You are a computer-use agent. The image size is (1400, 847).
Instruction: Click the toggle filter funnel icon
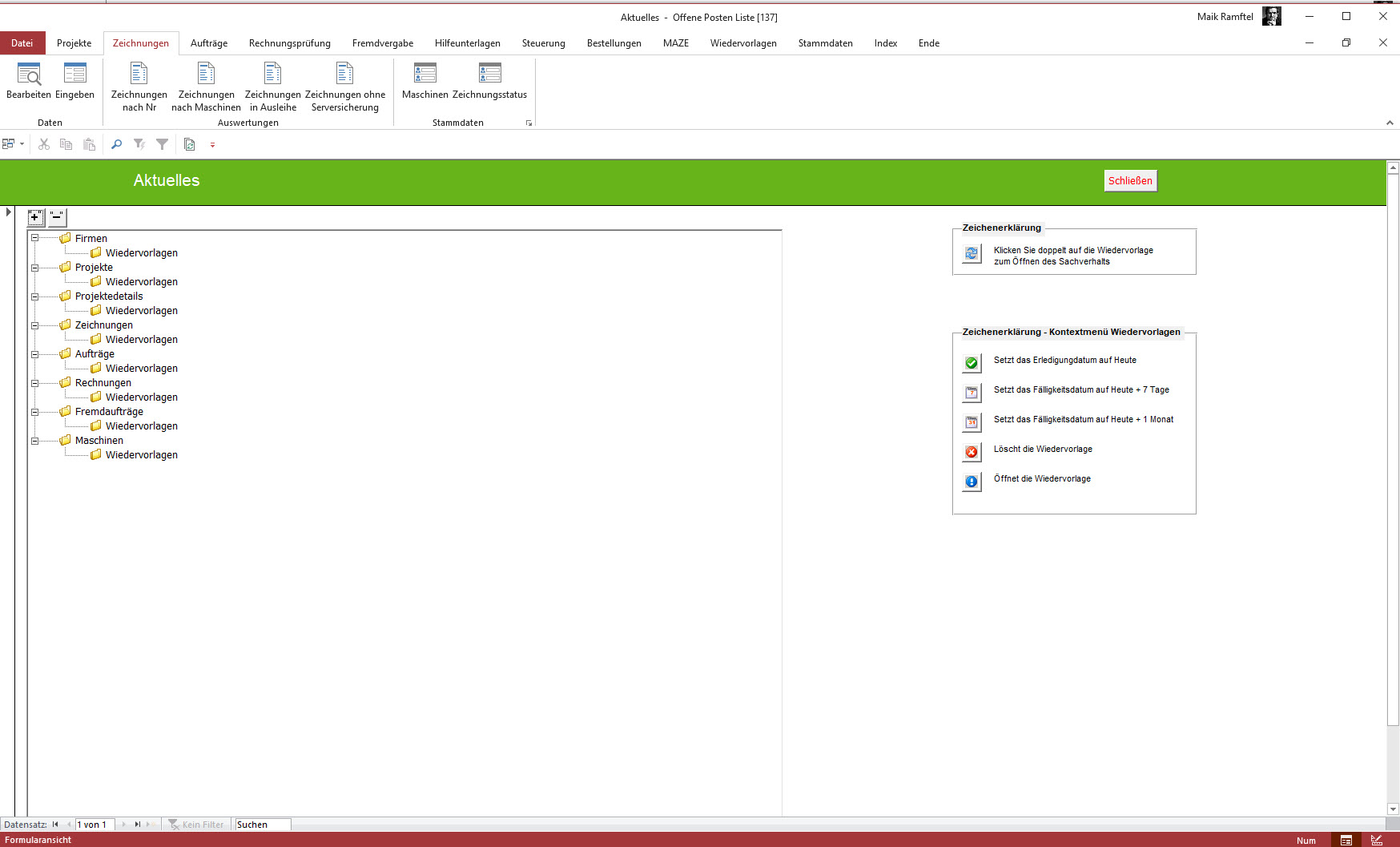click(x=163, y=144)
